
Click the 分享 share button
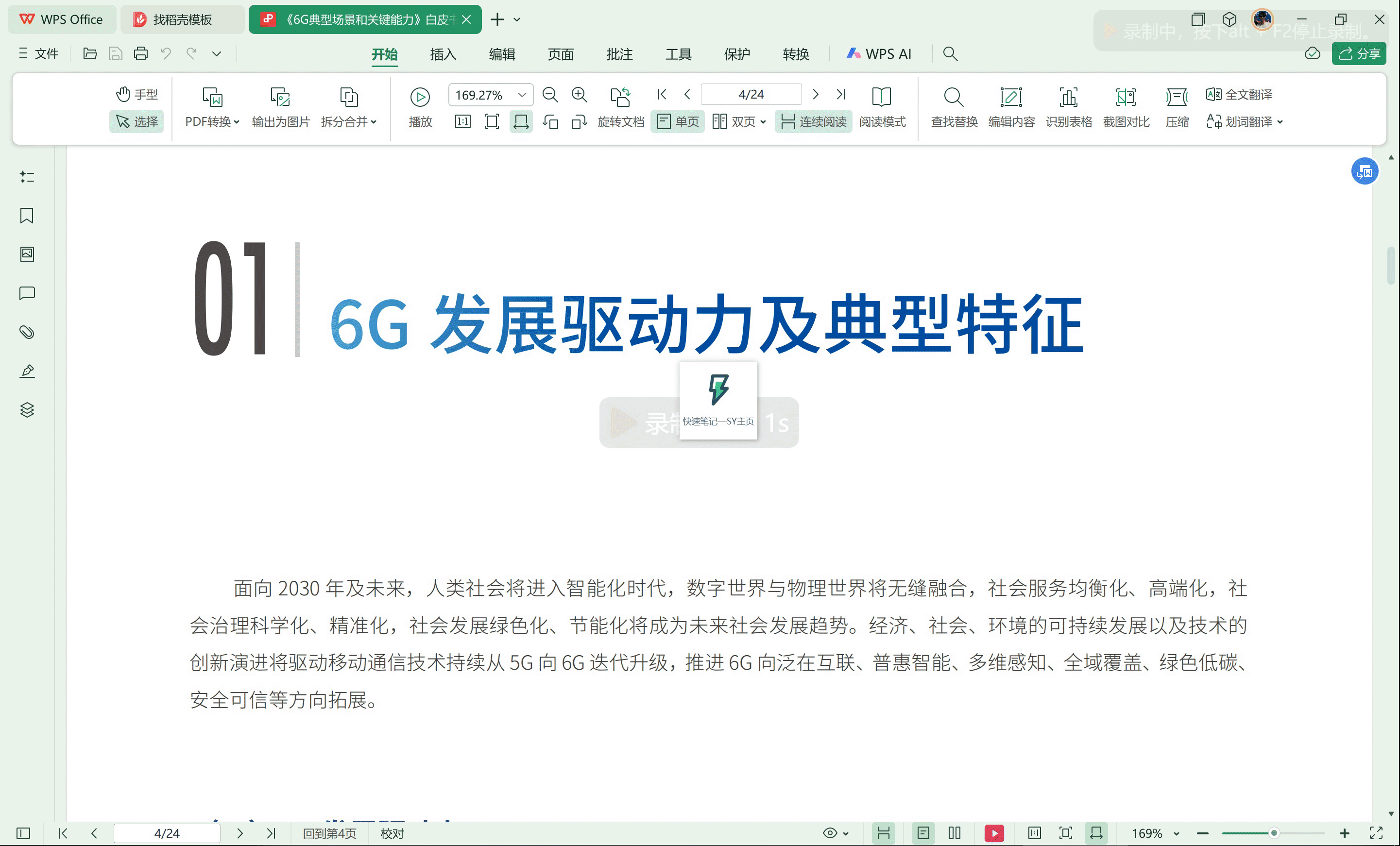coord(1359,53)
